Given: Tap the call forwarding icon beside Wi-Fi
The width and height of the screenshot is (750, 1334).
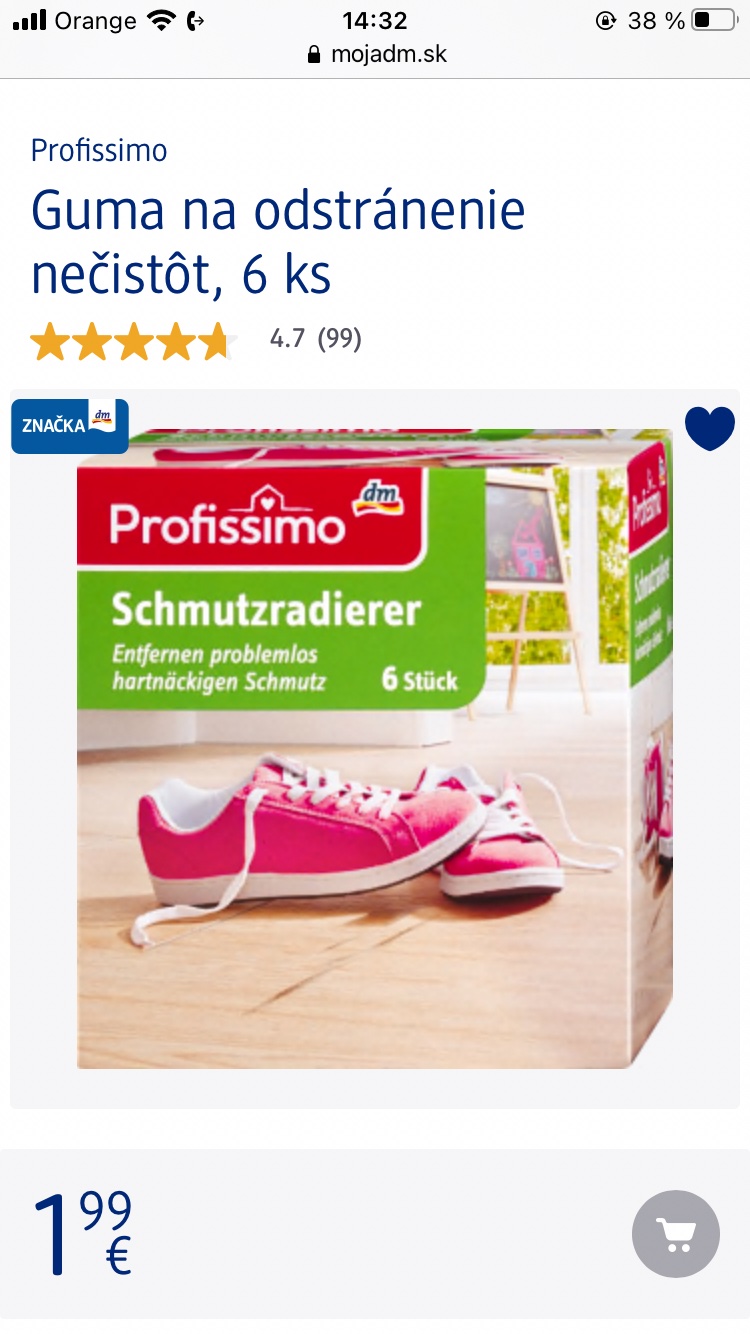Looking at the screenshot, I should 196,20.
